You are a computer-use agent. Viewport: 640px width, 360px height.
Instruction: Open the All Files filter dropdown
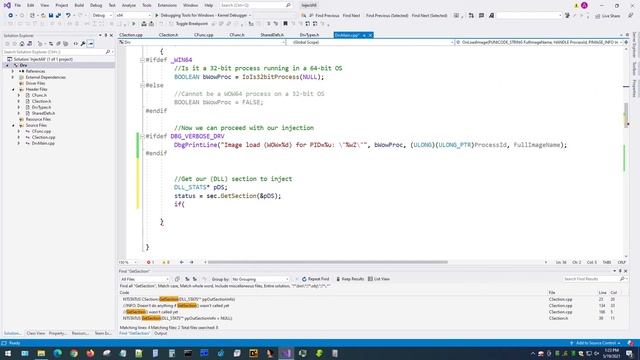click(x=144, y=279)
